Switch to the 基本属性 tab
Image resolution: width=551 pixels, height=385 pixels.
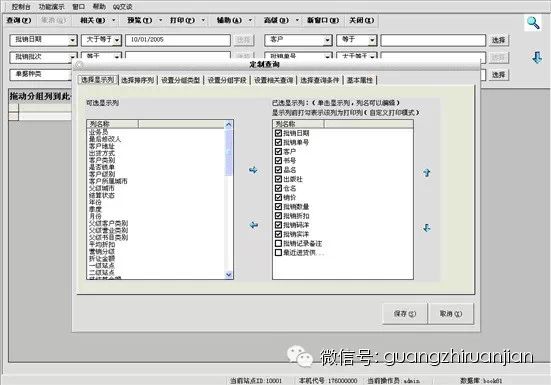click(360, 80)
